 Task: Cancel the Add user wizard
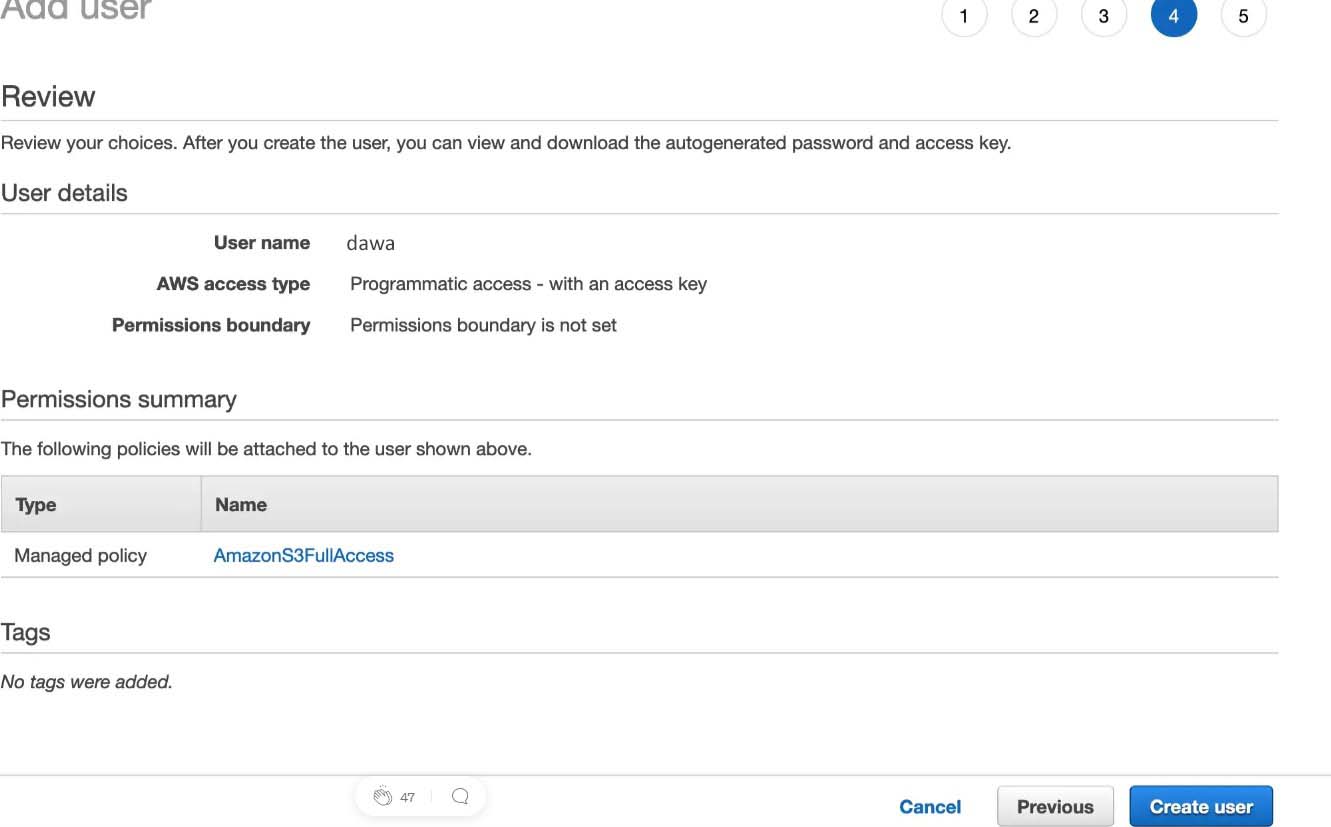click(930, 807)
